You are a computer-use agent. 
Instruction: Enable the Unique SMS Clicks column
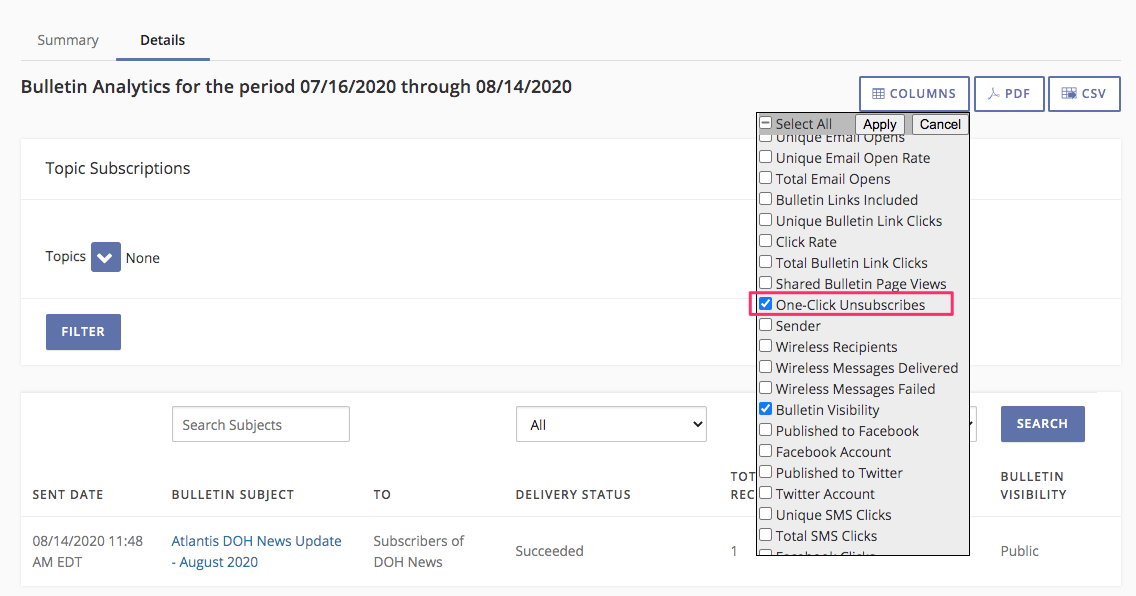pos(765,514)
